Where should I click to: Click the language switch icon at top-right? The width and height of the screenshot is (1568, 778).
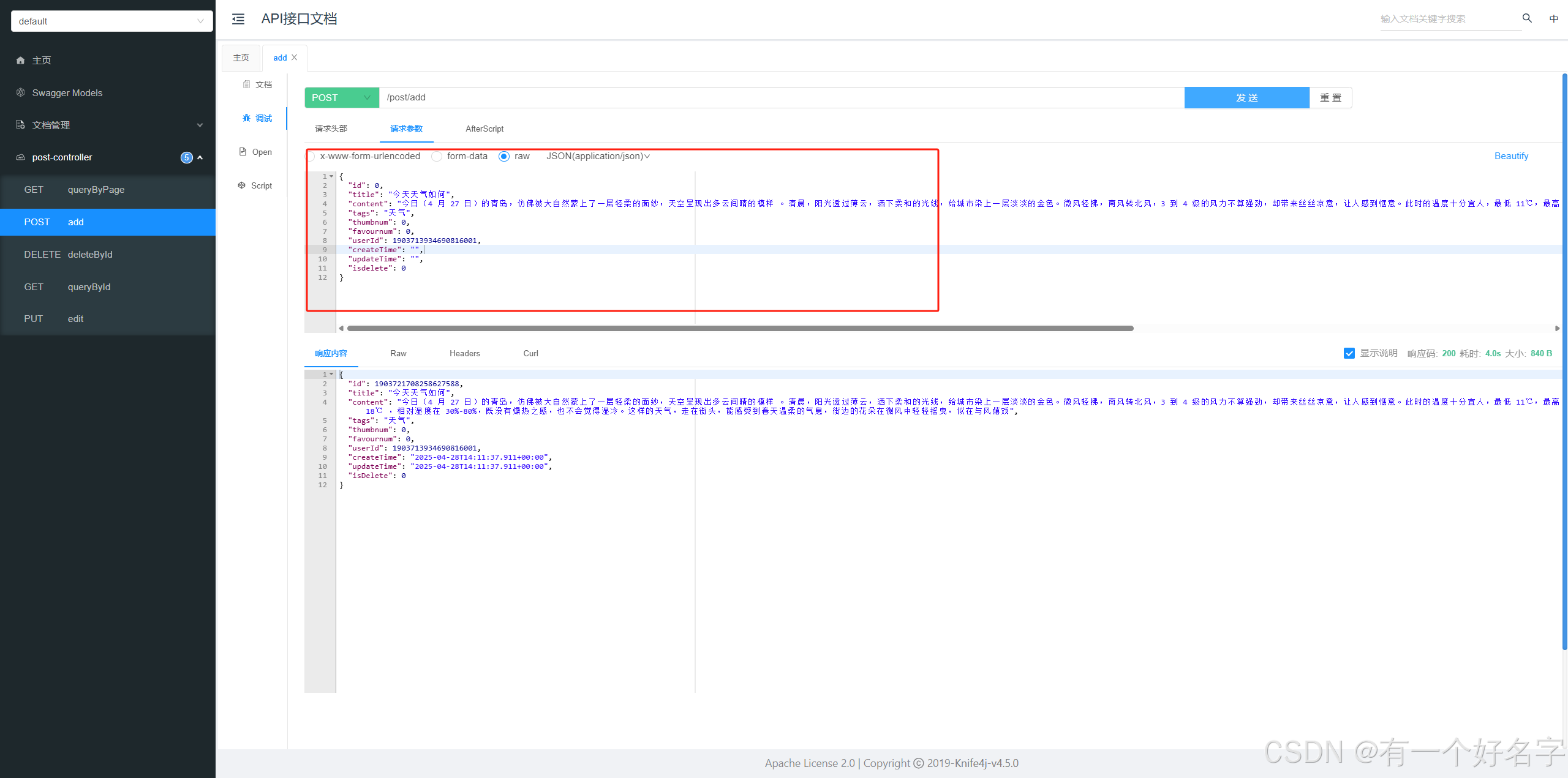(1553, 19)
